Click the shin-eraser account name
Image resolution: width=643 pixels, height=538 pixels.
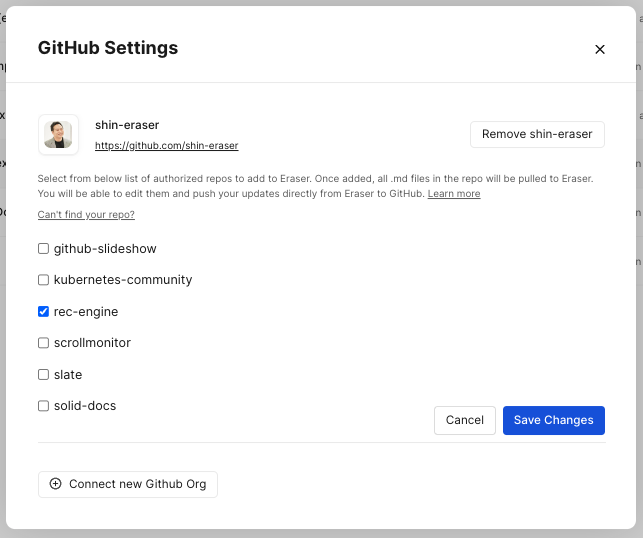click(x=127, y=125)
